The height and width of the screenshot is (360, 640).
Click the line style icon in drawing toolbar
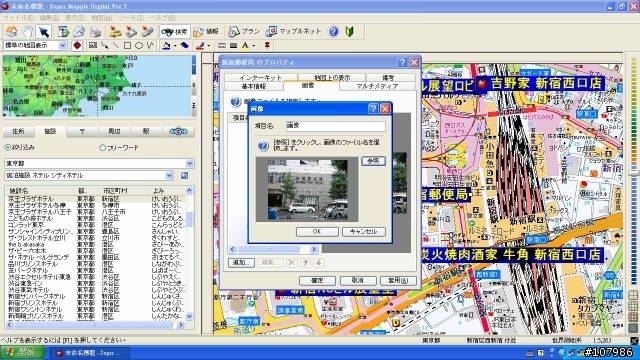click(222, 45)
